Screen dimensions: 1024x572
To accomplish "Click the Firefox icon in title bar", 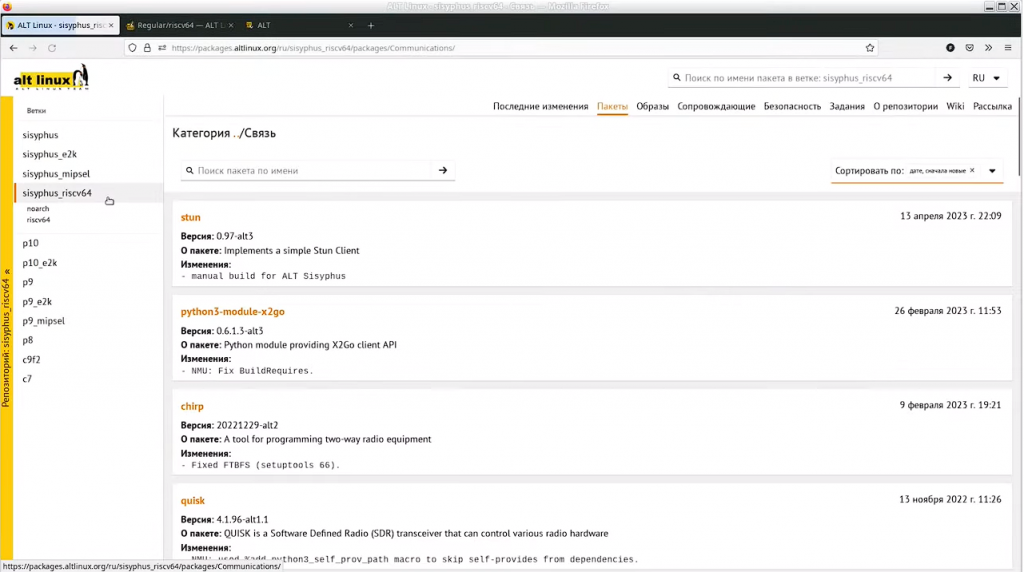I will click(x=7, y=7).
